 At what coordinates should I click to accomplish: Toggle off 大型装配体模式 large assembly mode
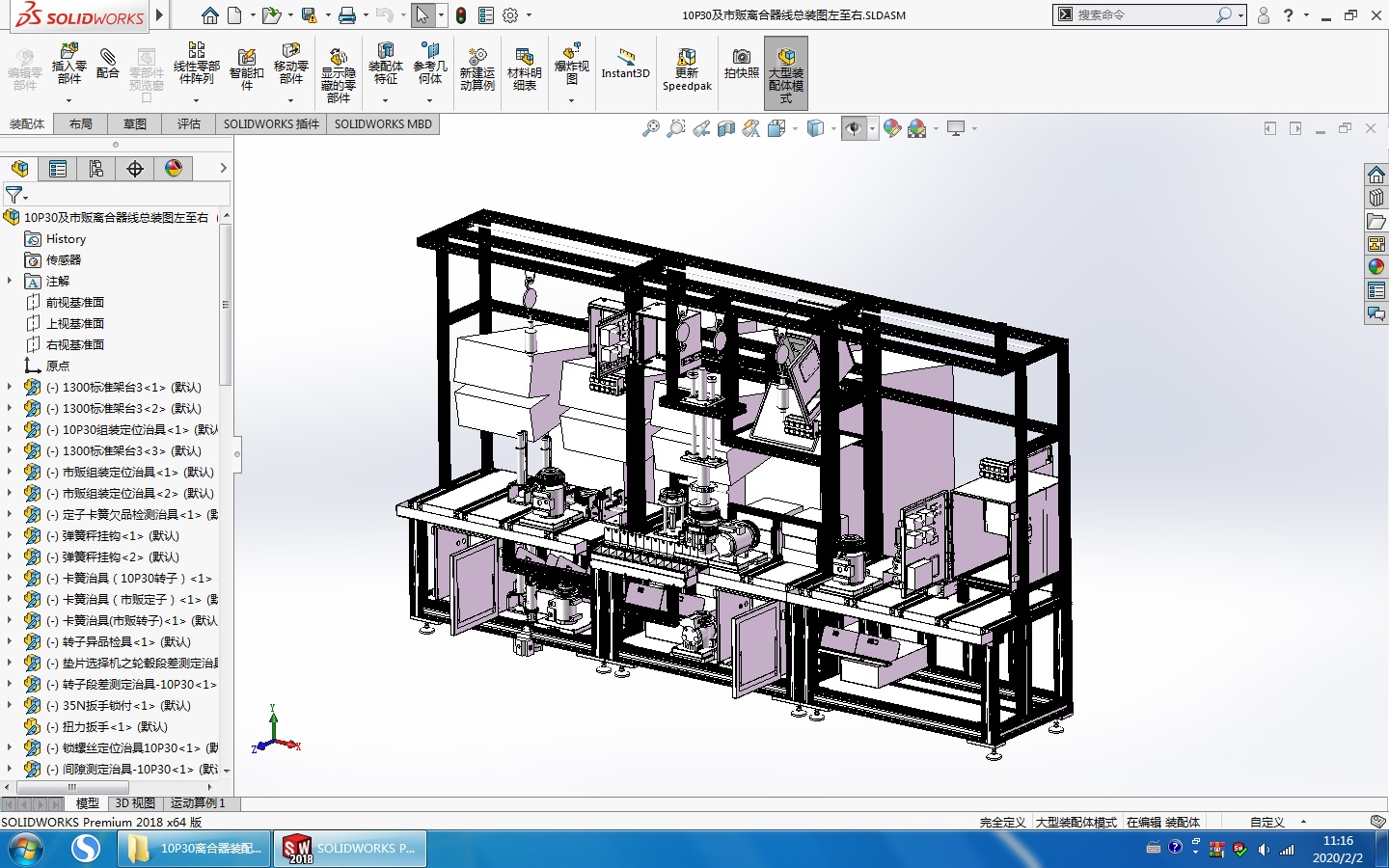(785, 69)
